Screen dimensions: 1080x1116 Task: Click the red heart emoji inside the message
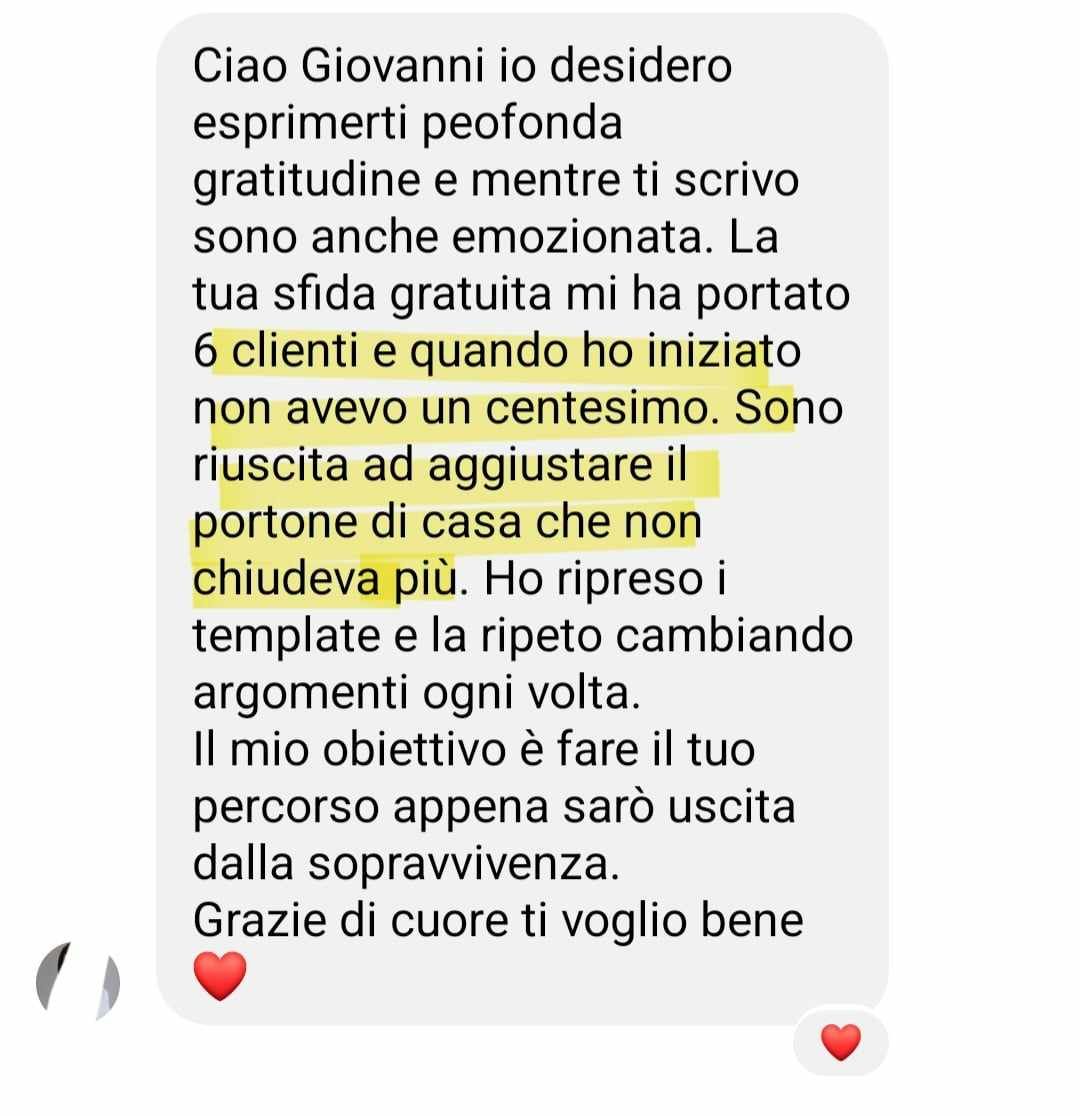pyautogui.click(x=220, y=976)
